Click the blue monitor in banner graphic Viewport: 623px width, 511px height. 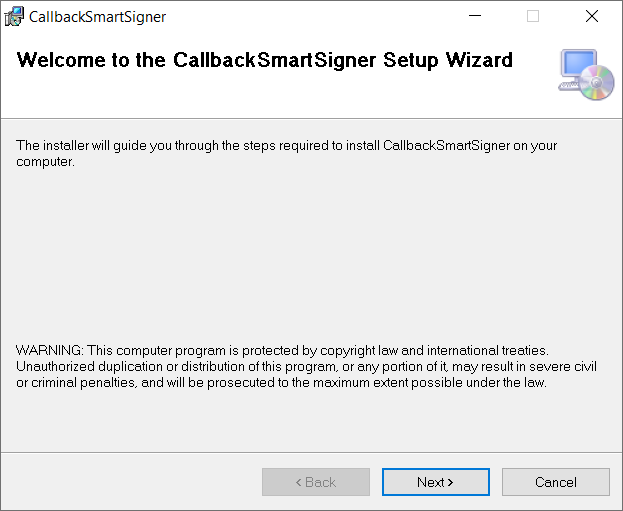578,64
